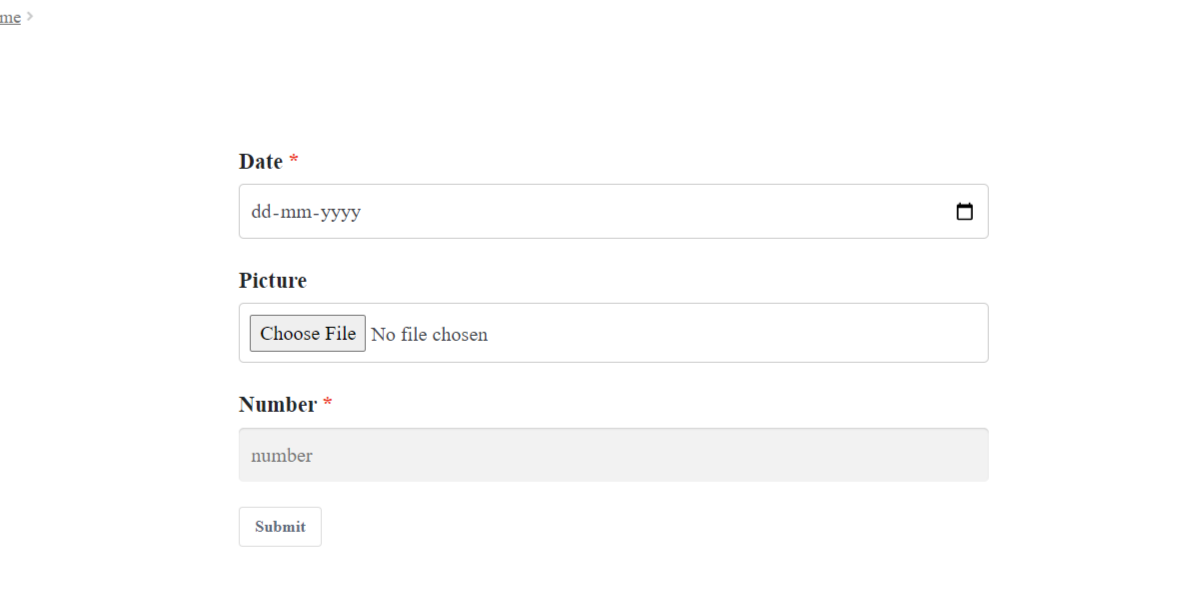Select the "mm" month segment in Date field
Viewport: 1192px width, 609px height.
[x=293, y=211]
